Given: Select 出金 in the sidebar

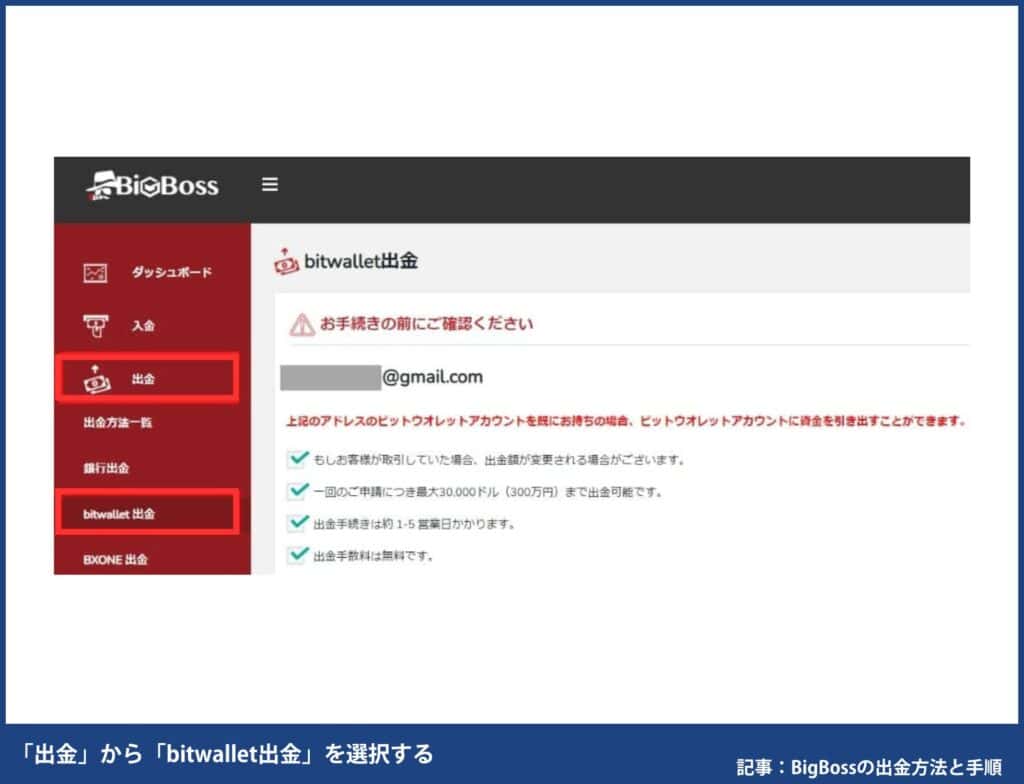Looking at the screenshot, I should pyautogui.click(x=148, y=378).
